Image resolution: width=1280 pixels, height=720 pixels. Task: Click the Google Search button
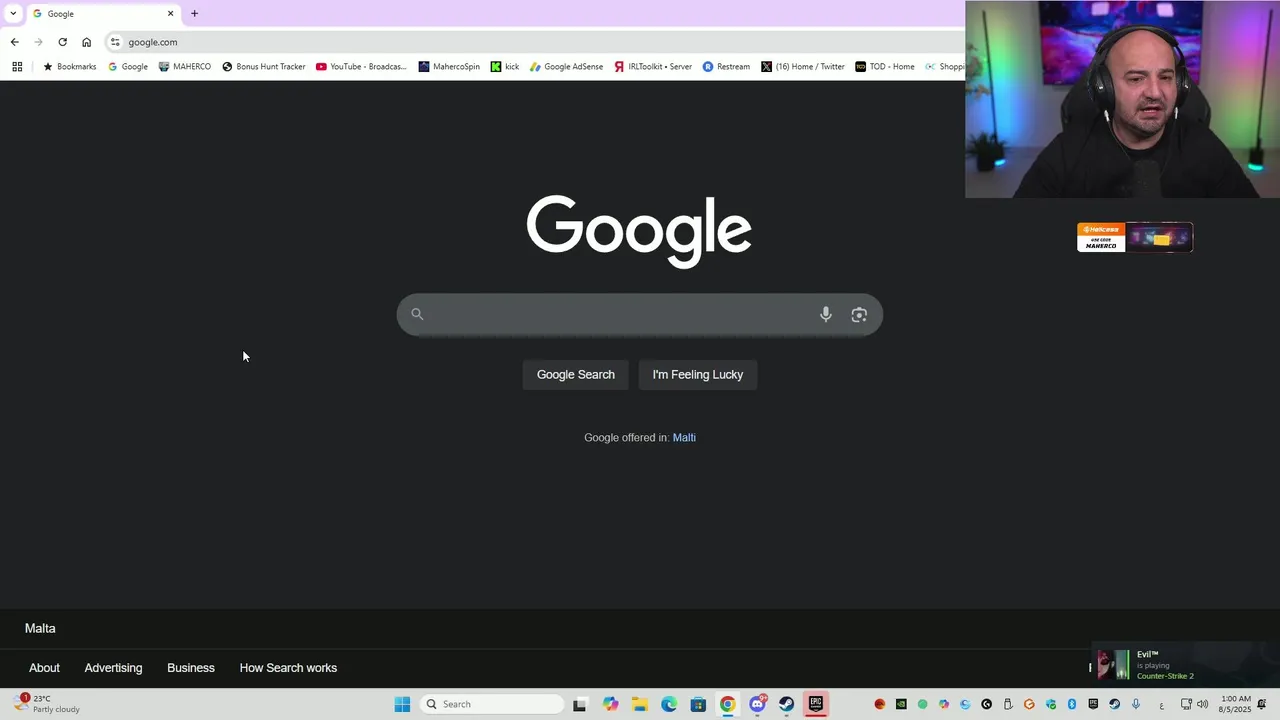576,375
